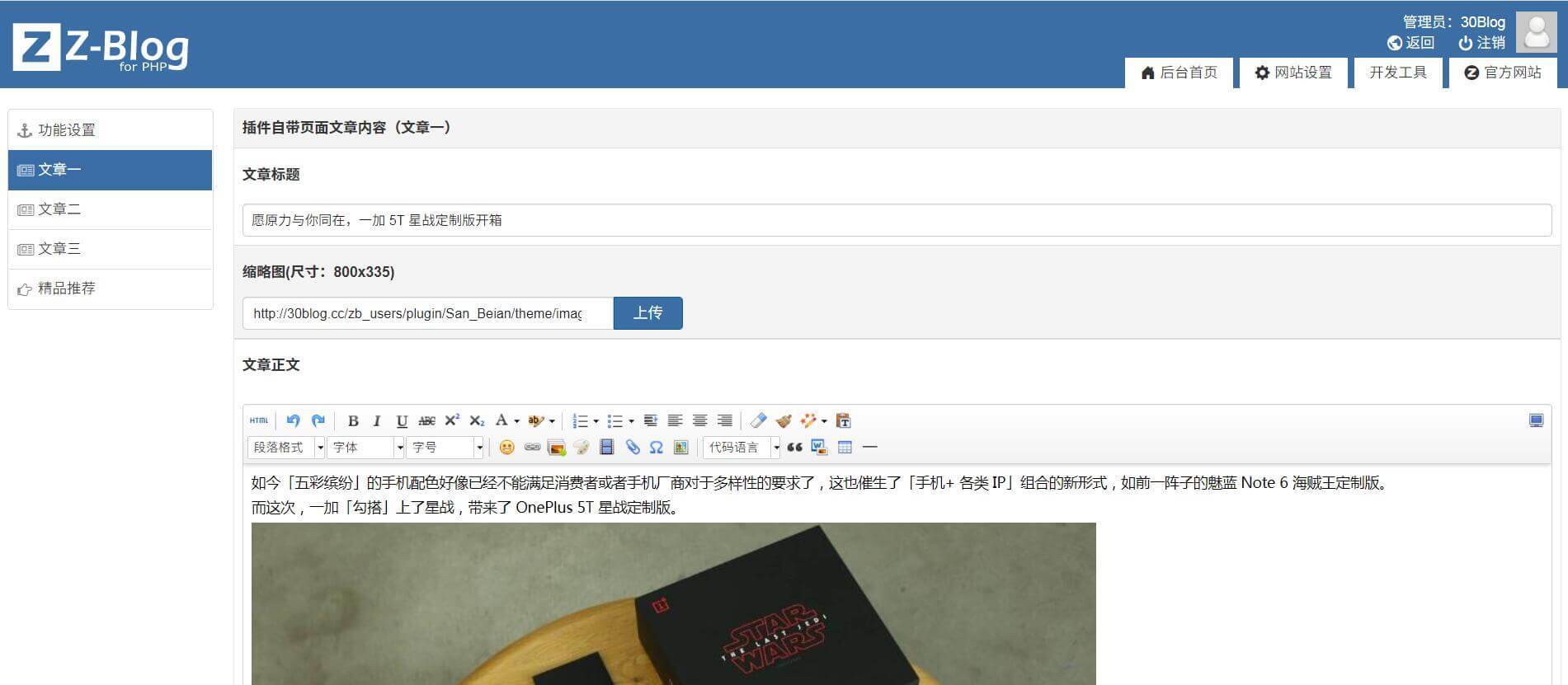This screenshot has width=1568, height=685.
Task: Insert a table
Action: pos(845,447)
